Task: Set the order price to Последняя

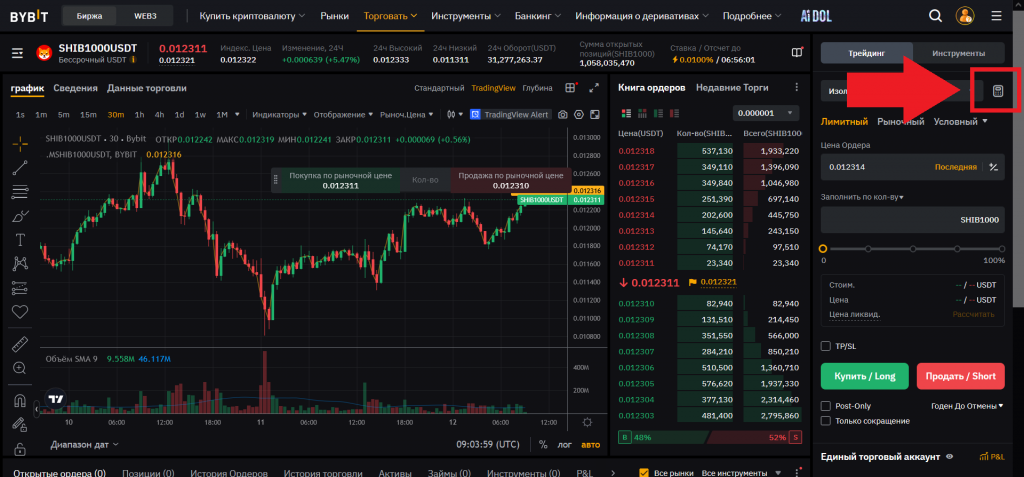Action: click(955, 167)
